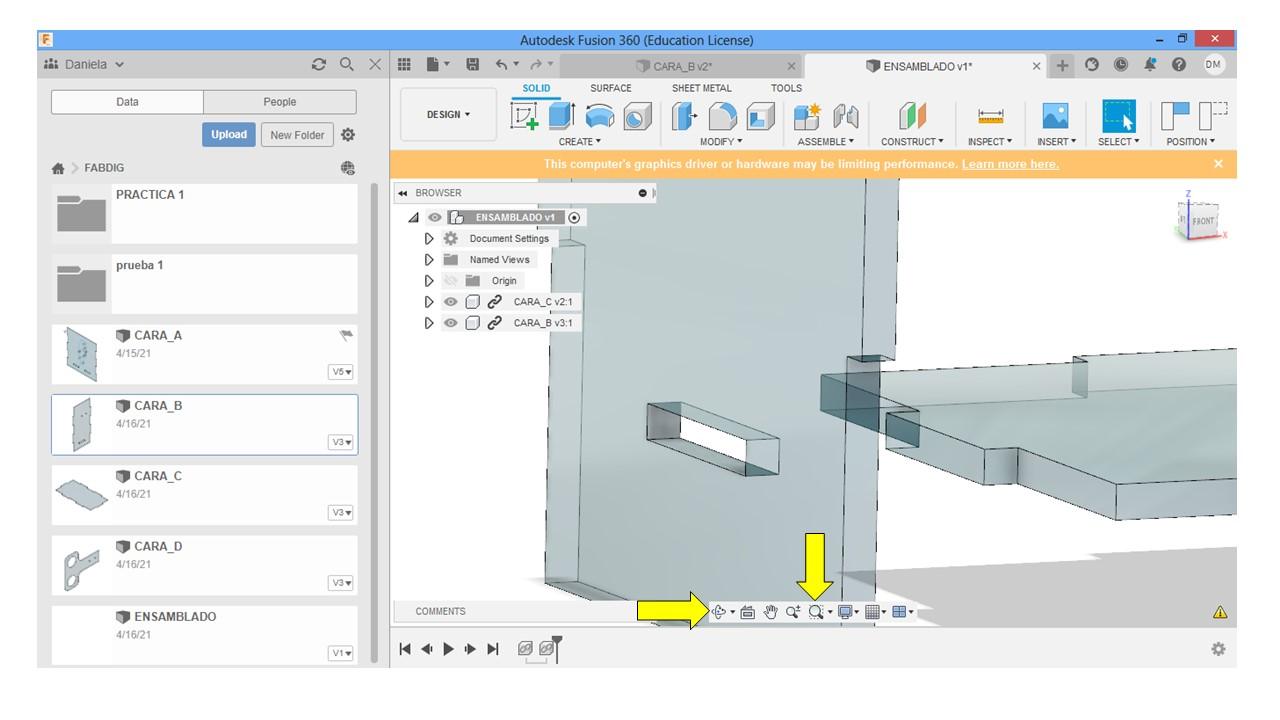Image resolution: width=1280 pixels, height=720 pixels.
Task: Select the Revolve tool
Action: click(599, 116)
